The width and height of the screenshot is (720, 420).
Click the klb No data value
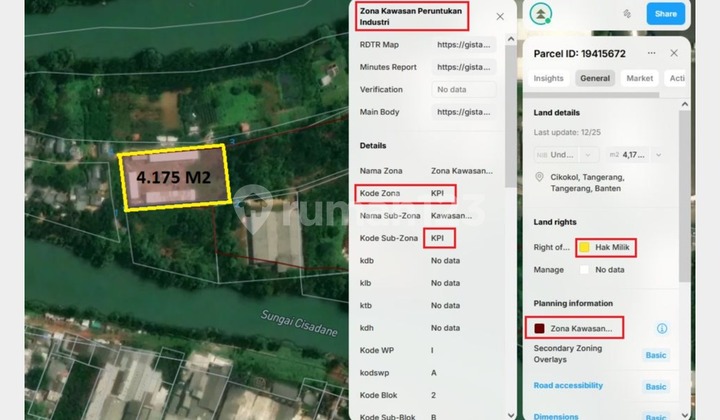point(445,283)
